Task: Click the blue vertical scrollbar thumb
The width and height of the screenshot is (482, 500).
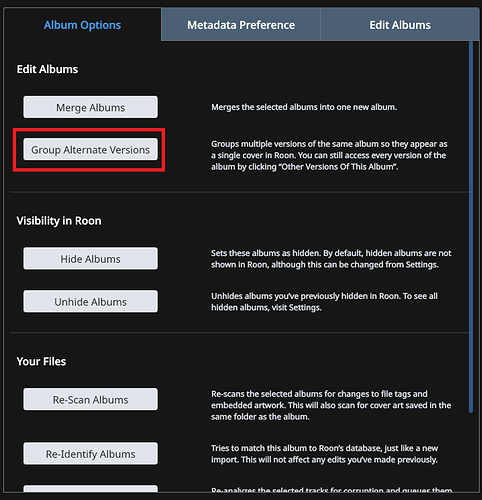Action: click(471, 227)
